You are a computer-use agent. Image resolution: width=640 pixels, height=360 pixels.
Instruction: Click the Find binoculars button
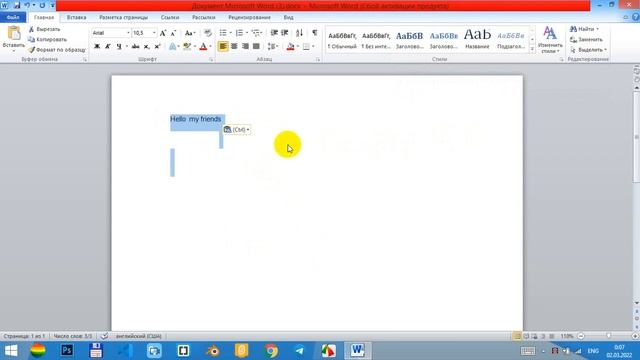[x=584, y=29]
